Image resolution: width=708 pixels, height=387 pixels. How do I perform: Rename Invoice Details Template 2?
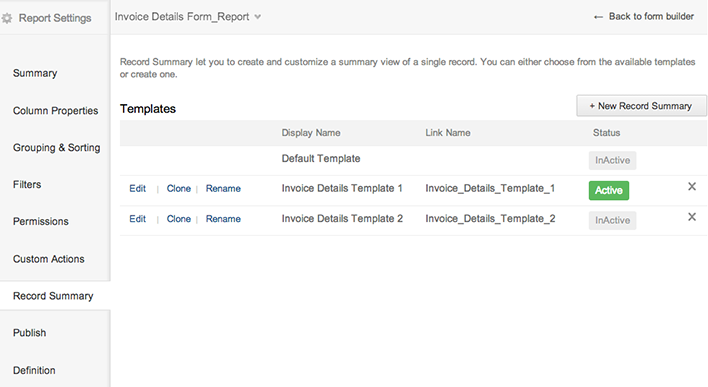pyautogui.click(x=223, y=219)
